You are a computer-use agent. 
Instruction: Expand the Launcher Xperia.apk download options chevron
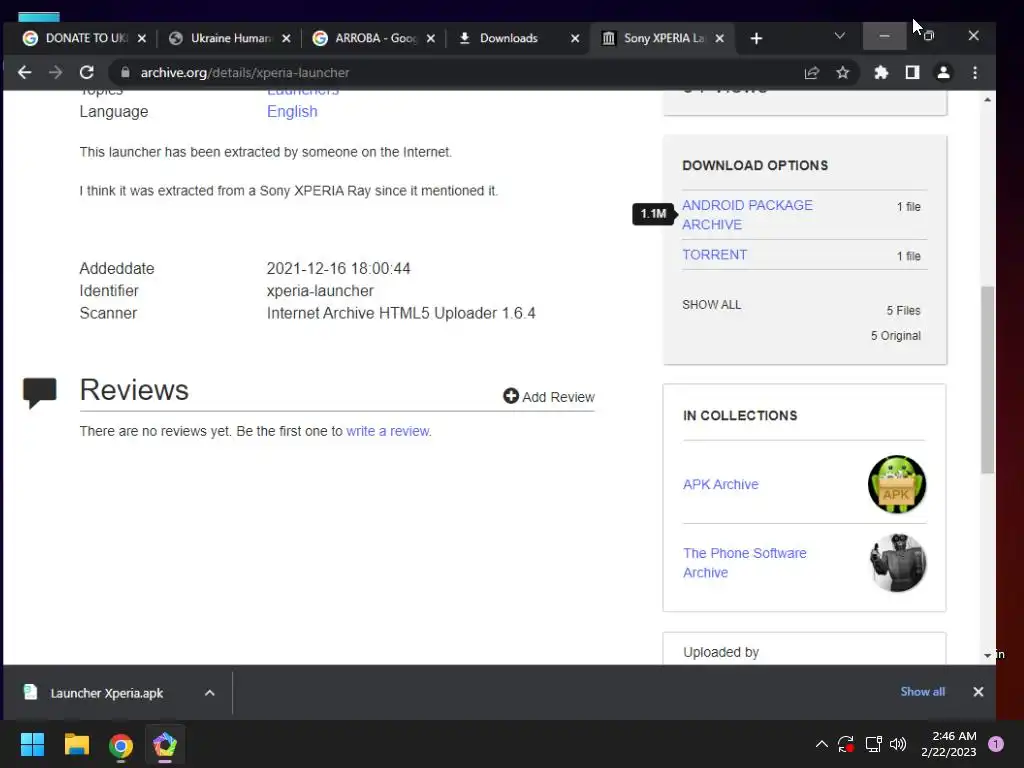click(x=210, y=693)
